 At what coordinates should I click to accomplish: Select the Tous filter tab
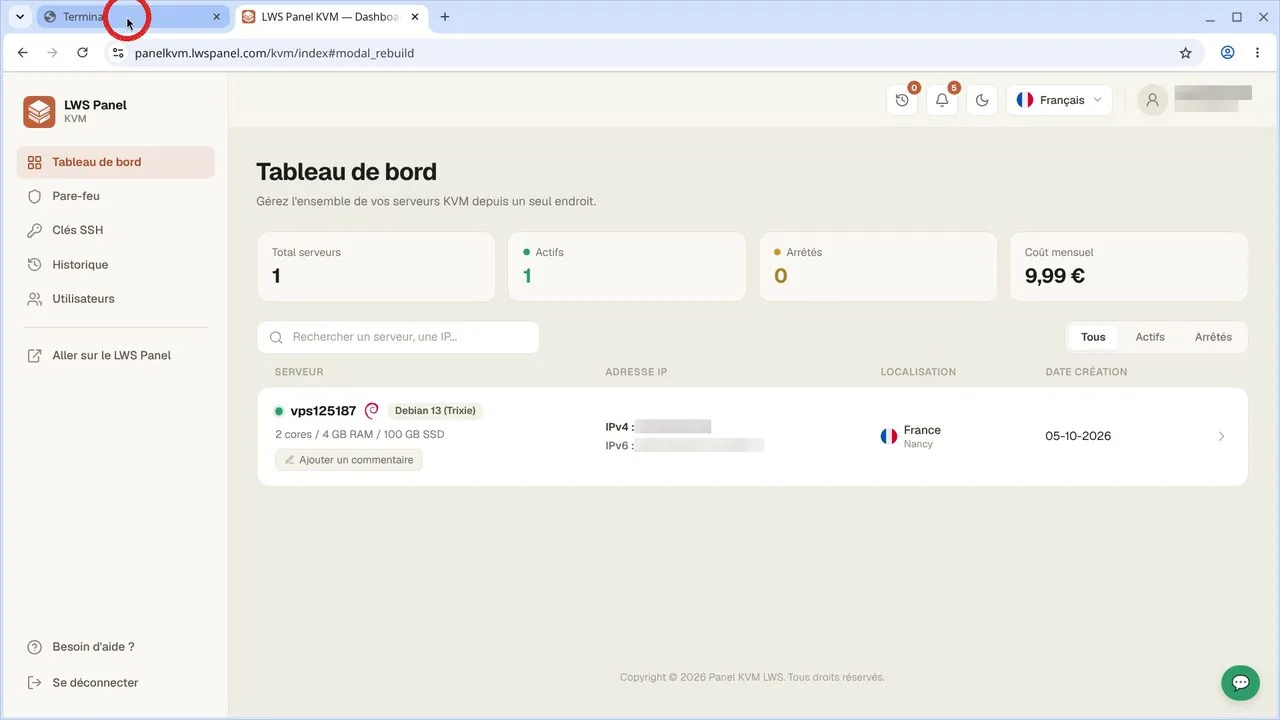[1093, 337]
